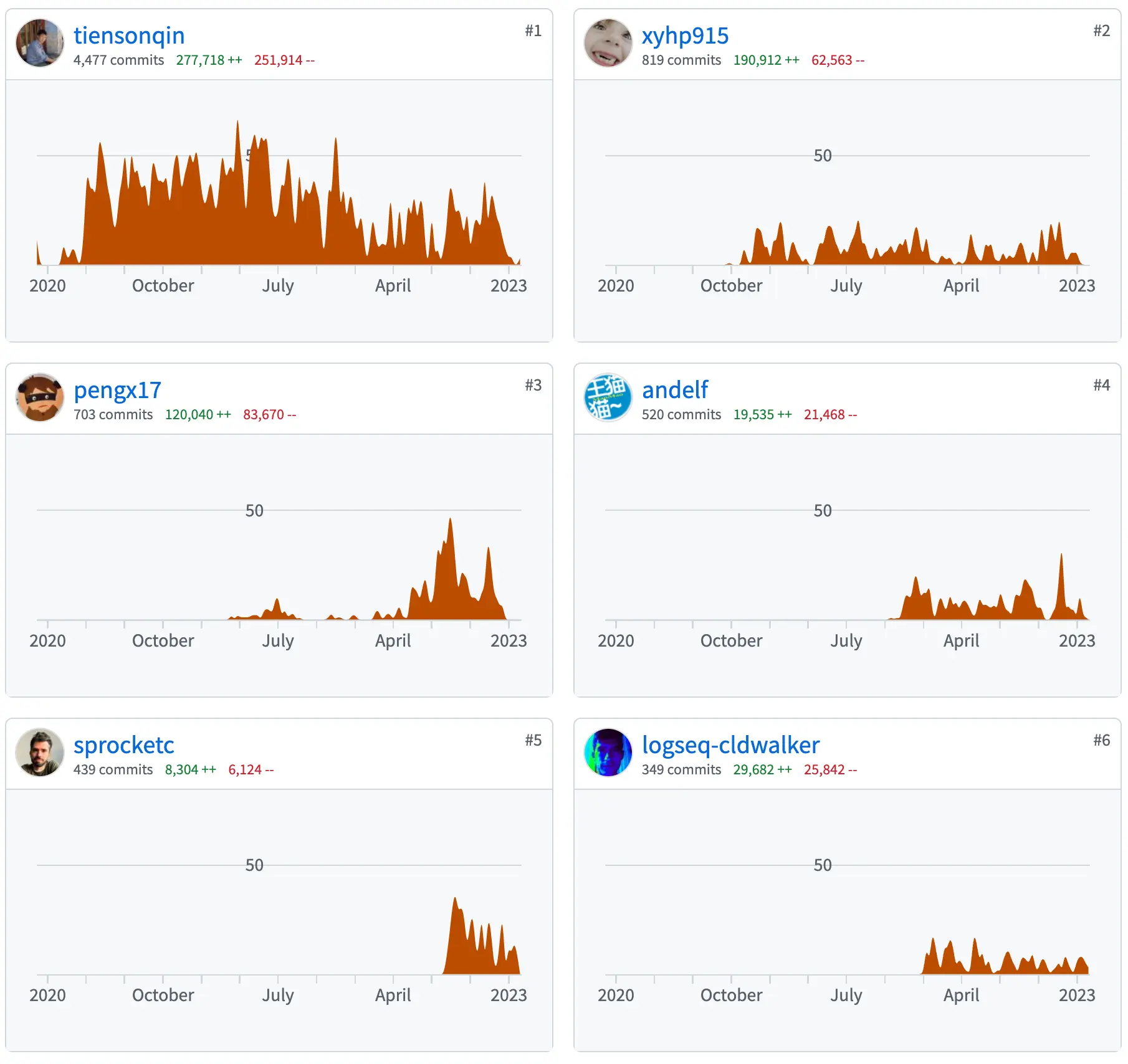1128x1064 pixels.
Task: Click andelf's blue avatar icon
Action: (608, 397)
